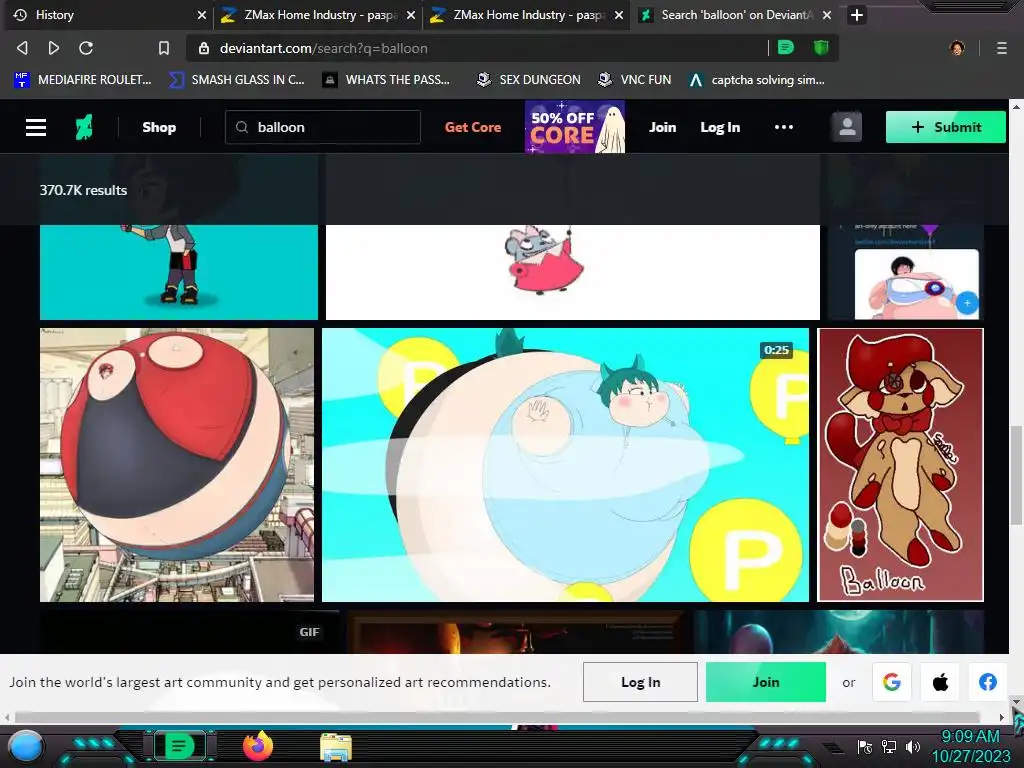The height and width of the screenshot is (768, 1024).
Task: Open Firefox from the taskbar
Action: pos(258,746)
